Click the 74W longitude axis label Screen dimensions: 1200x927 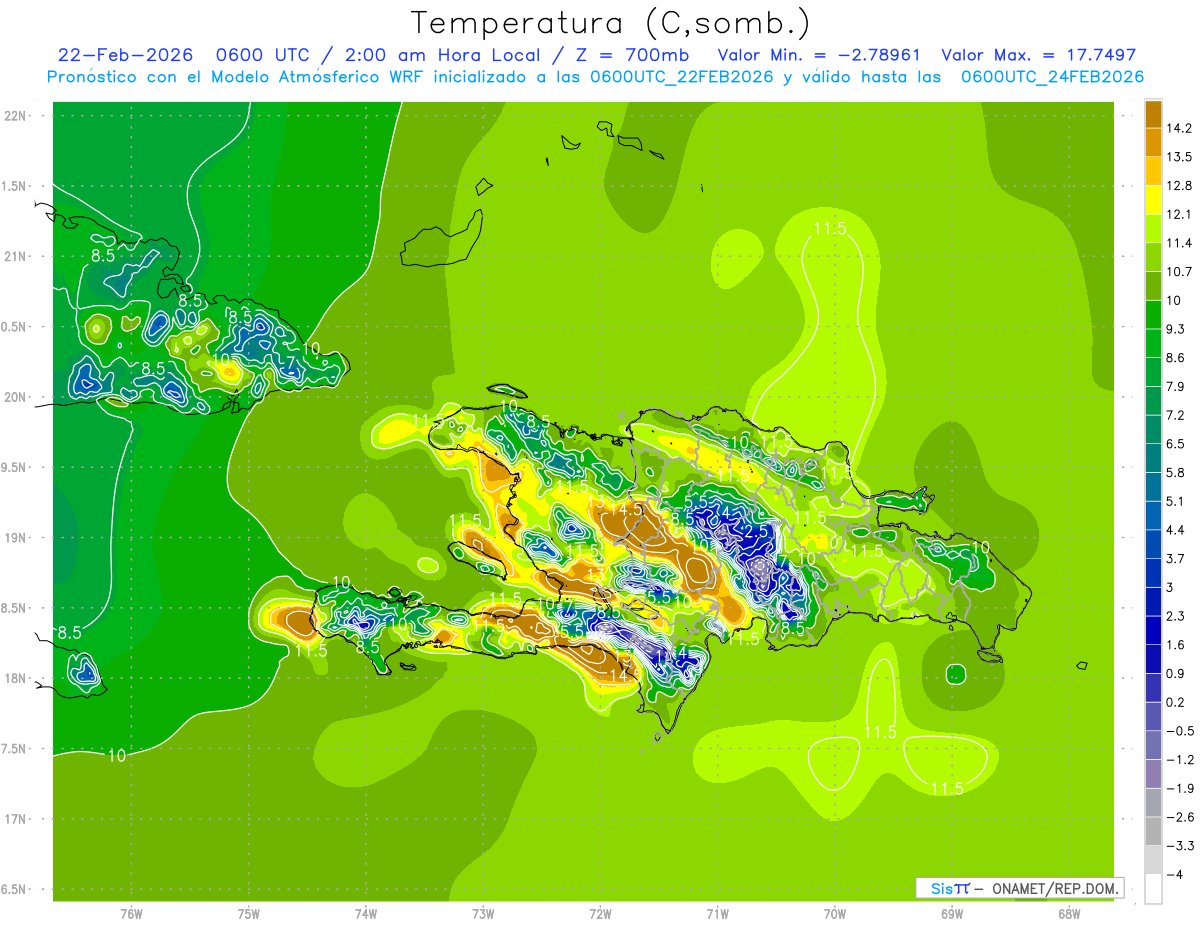[366, 914]
